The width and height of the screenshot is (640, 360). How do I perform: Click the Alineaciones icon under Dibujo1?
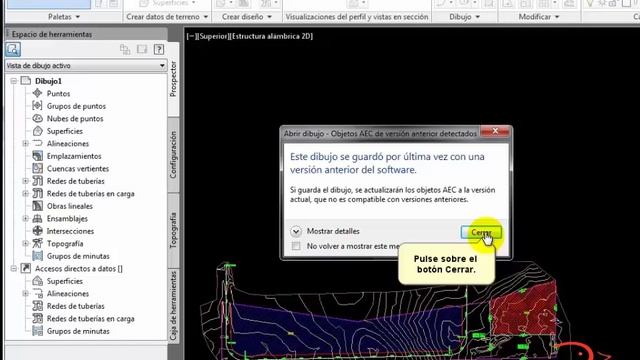tap(38, 143)
